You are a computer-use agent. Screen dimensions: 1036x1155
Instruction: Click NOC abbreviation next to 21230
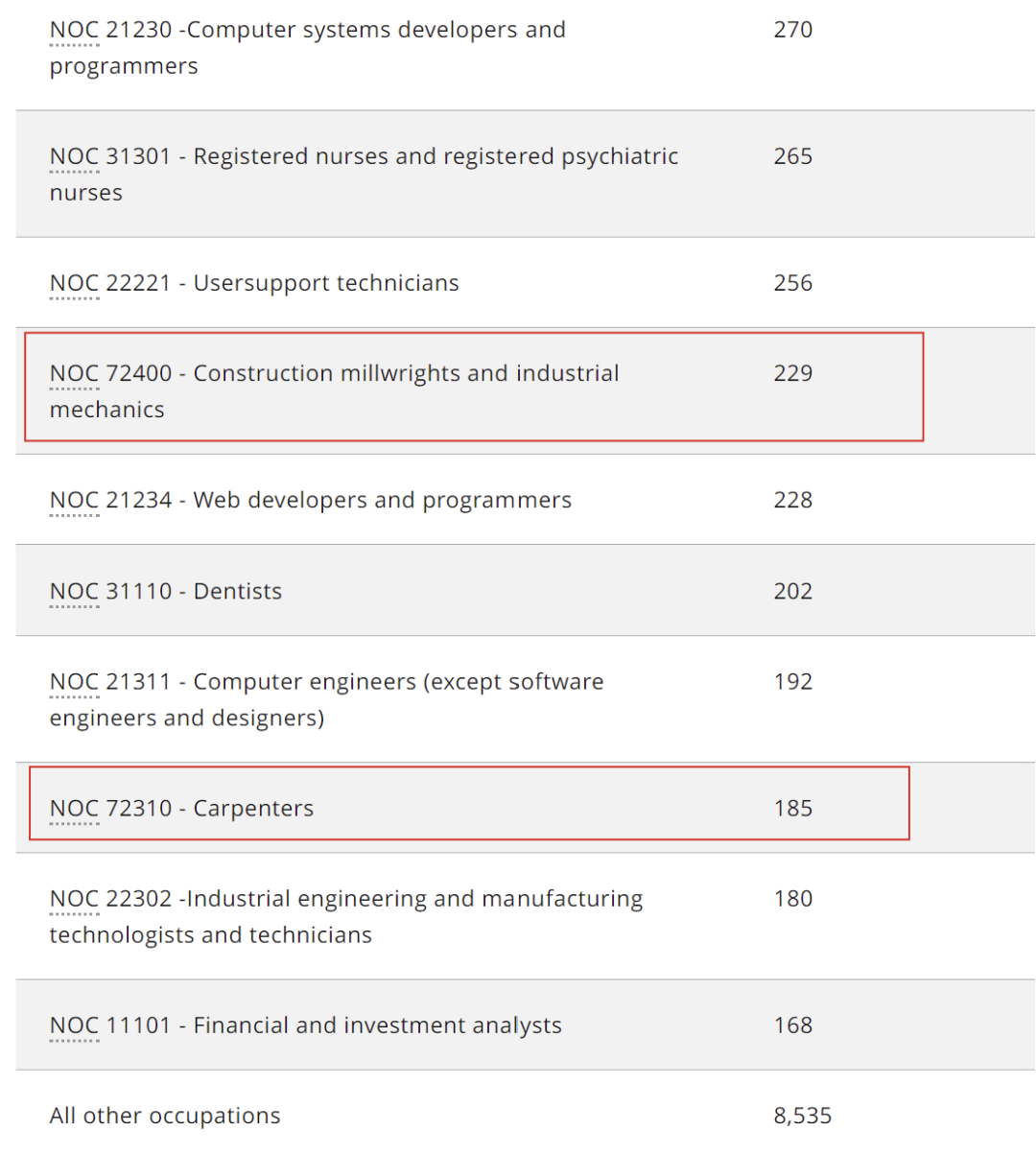pyautogui.click(x=74, y=30)
